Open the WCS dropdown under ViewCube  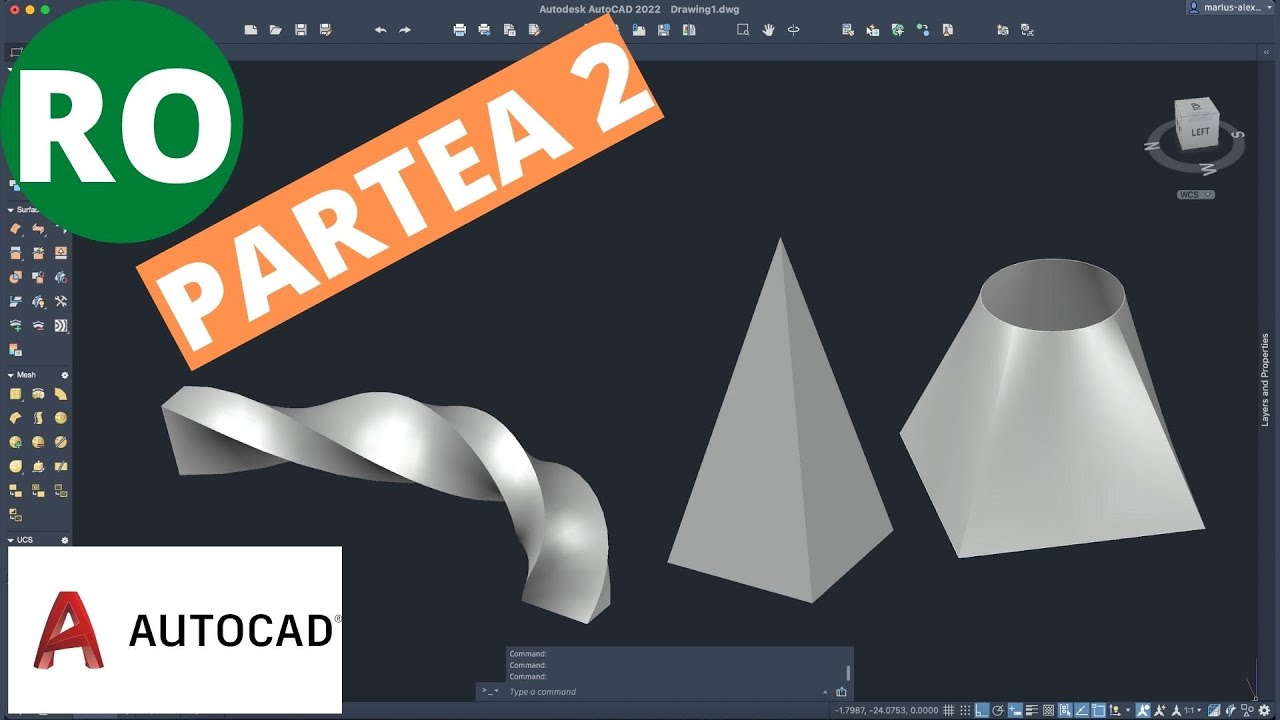coord(1196,195)
